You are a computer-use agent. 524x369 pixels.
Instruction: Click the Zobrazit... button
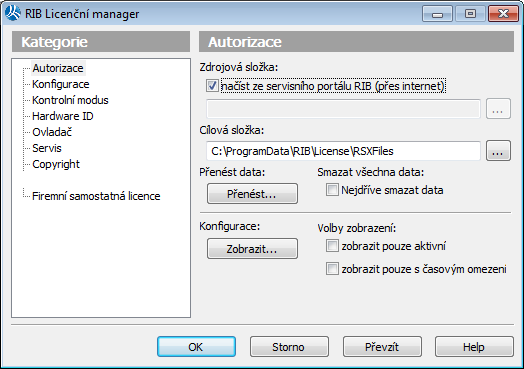coord(252,249)
